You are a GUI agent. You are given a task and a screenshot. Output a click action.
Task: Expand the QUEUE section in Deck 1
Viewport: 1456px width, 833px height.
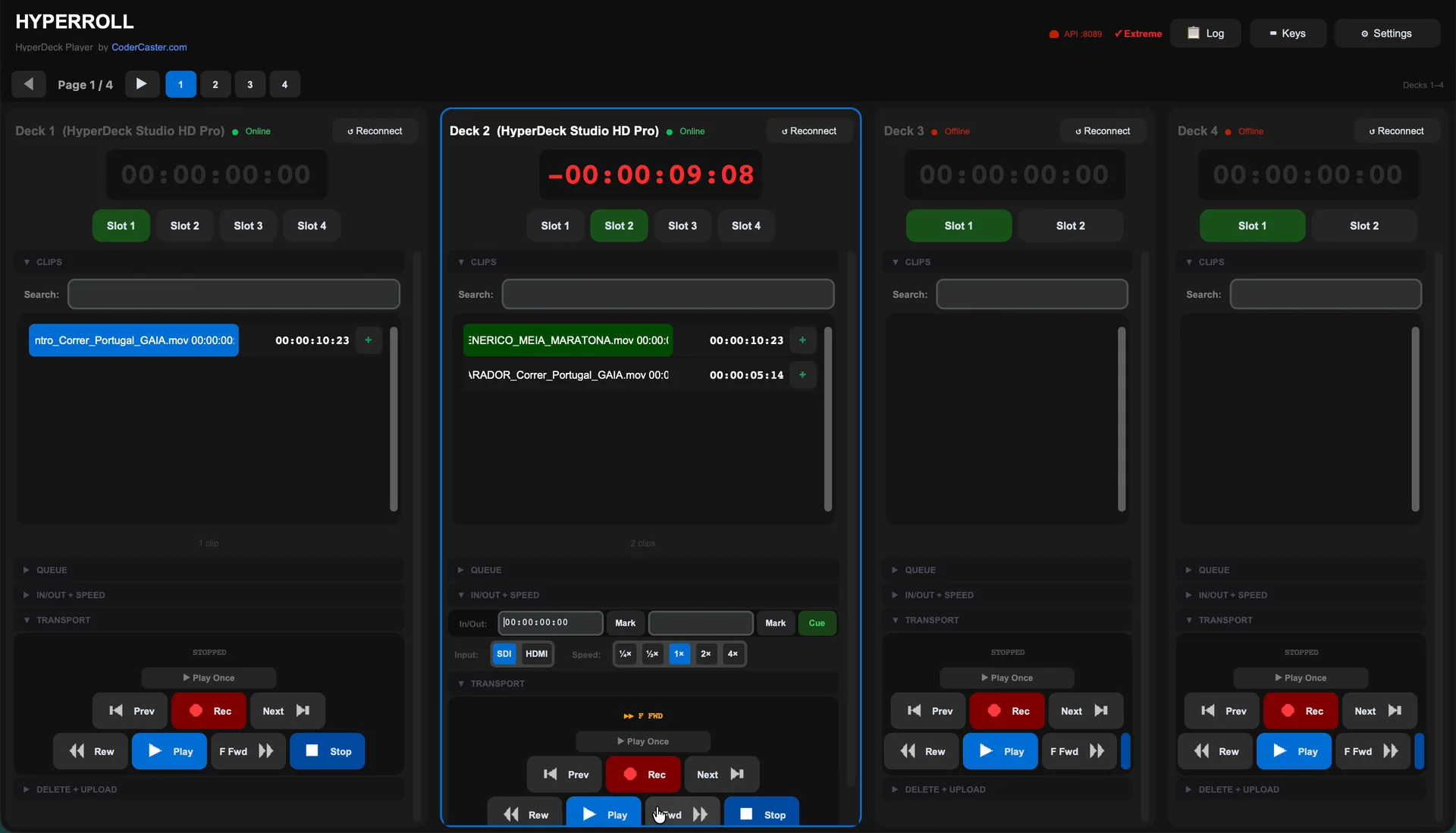point(209,570)
